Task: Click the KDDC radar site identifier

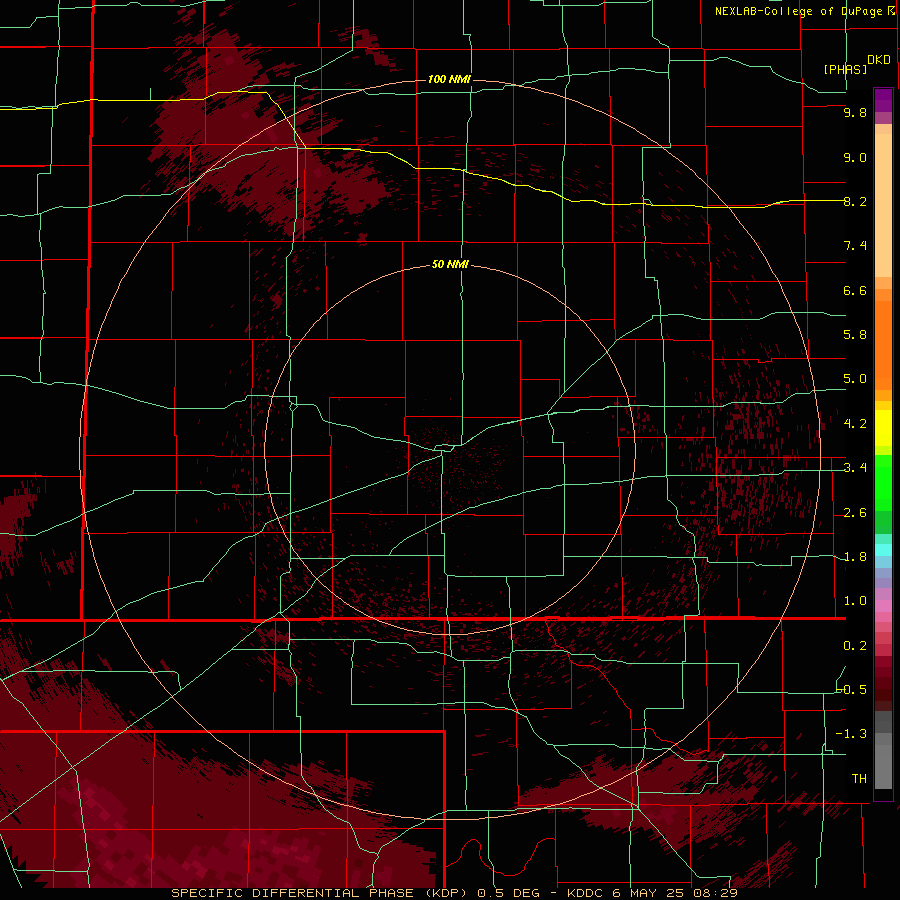Action: click(586, 893)
